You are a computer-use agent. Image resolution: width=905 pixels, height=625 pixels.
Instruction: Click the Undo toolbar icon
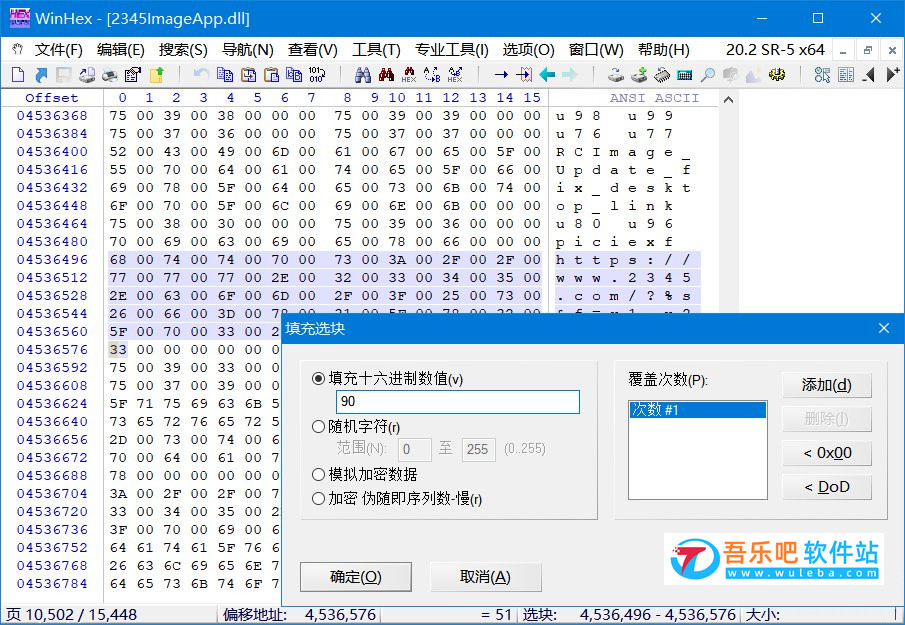201,74
